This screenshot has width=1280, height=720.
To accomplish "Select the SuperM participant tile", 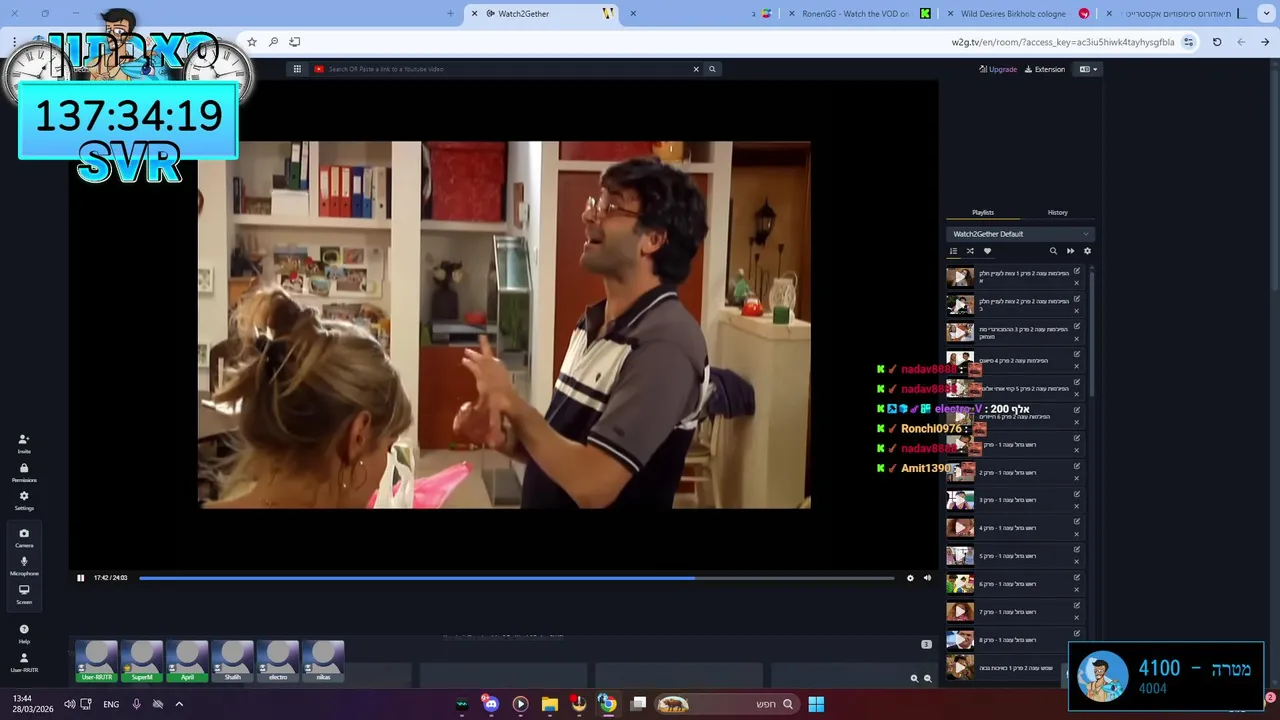I will (142, 662).
